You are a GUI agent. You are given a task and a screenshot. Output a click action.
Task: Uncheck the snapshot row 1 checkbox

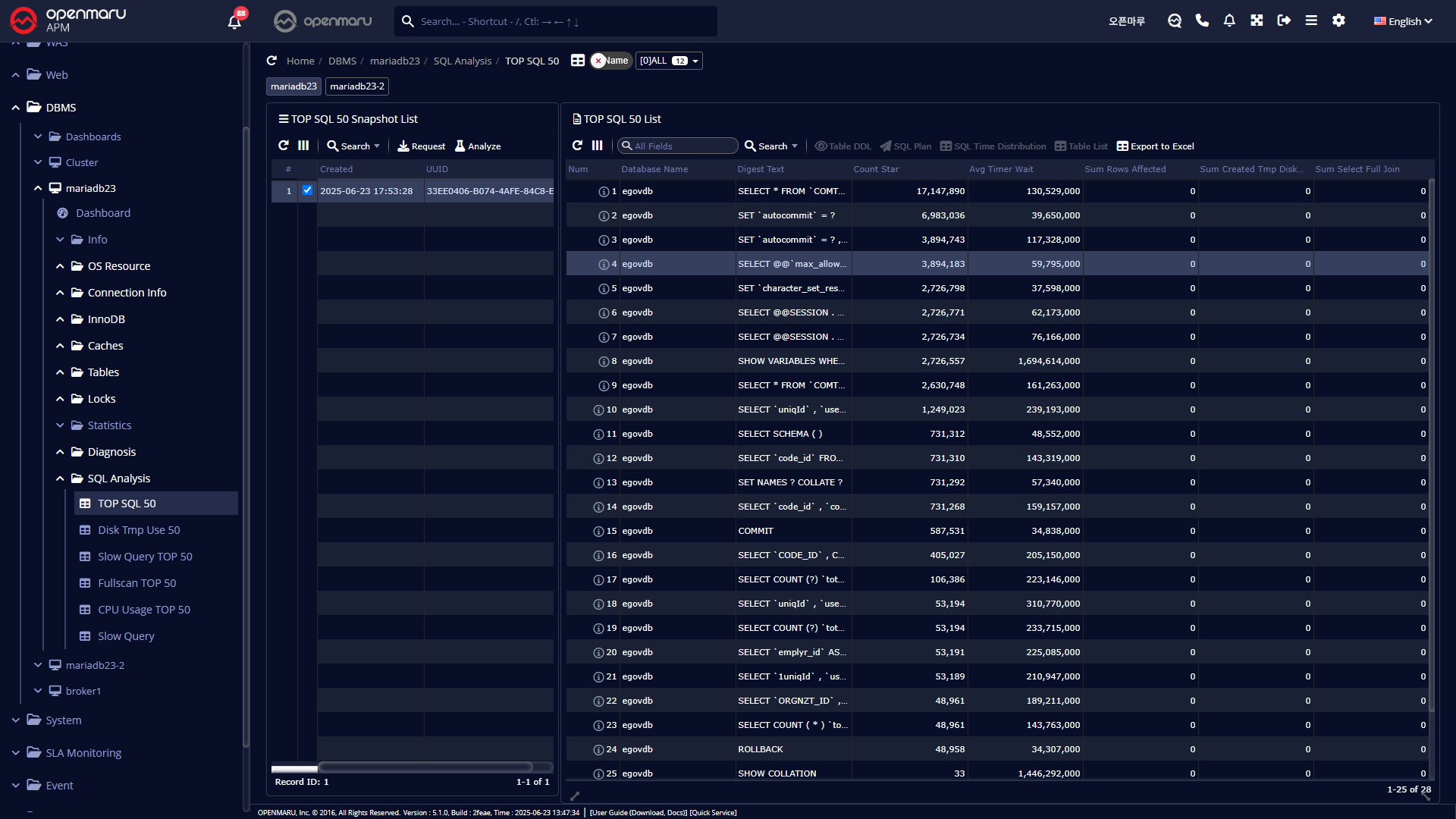tap(307, 190)
